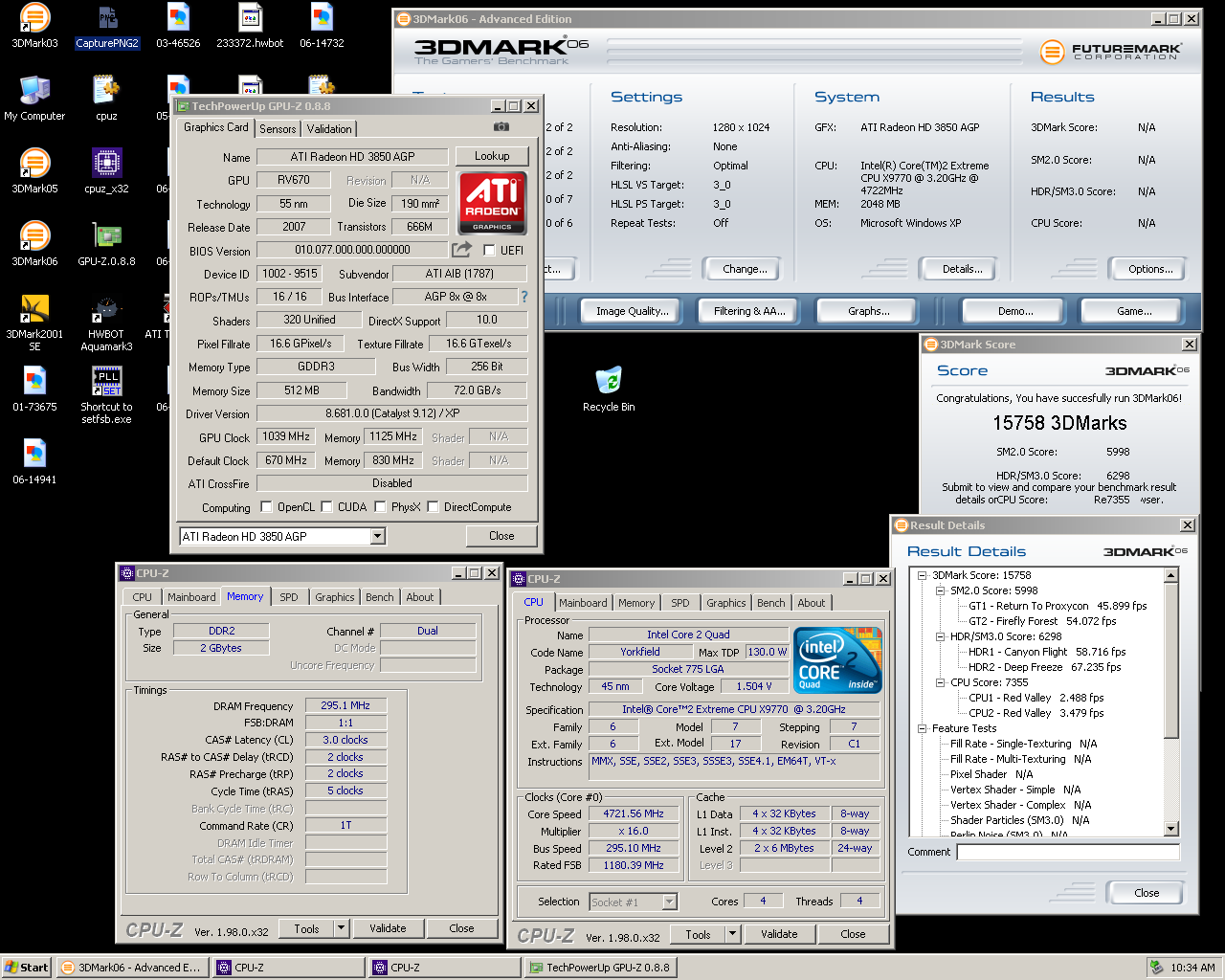Image resolution: width=1225 pixels, height=980 pixels.
Task: Select the Recycle Bin icon
Action: coord(609,390)
